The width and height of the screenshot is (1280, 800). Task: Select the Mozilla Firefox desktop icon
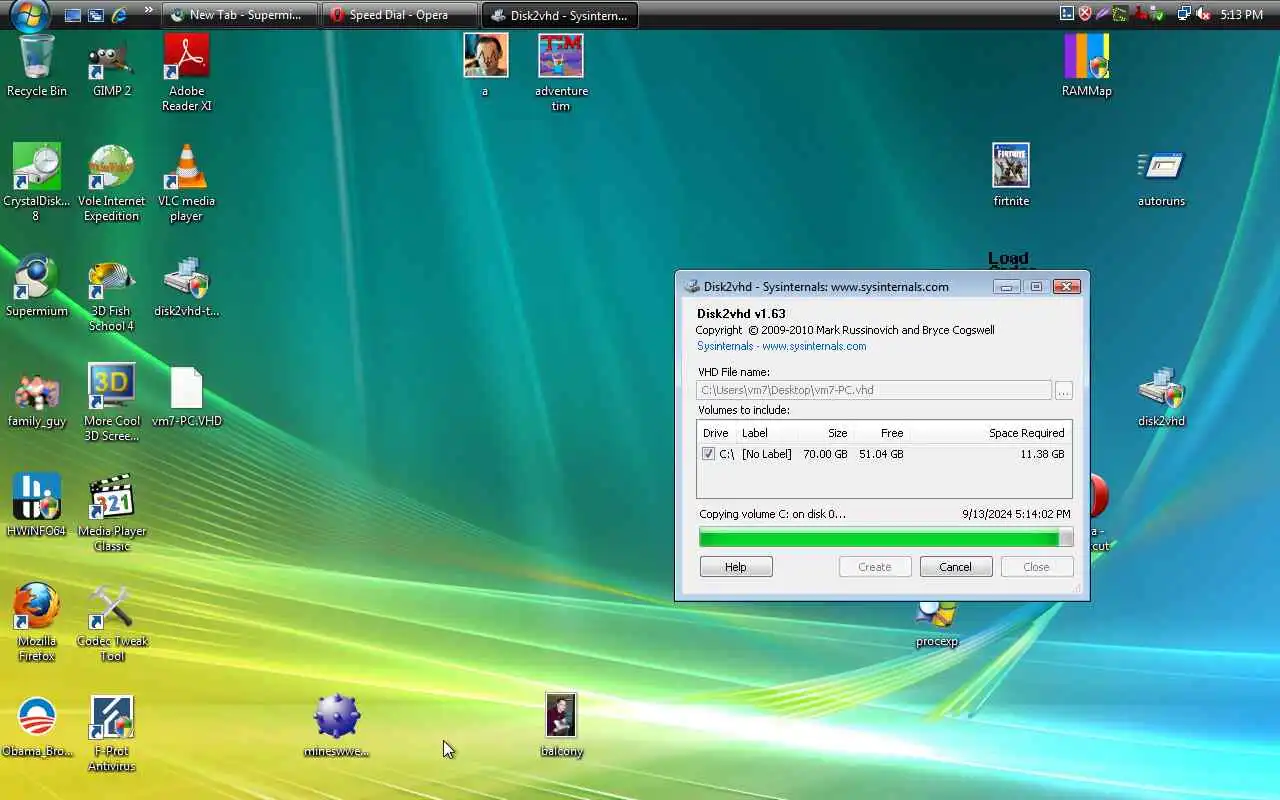point(37,622)
